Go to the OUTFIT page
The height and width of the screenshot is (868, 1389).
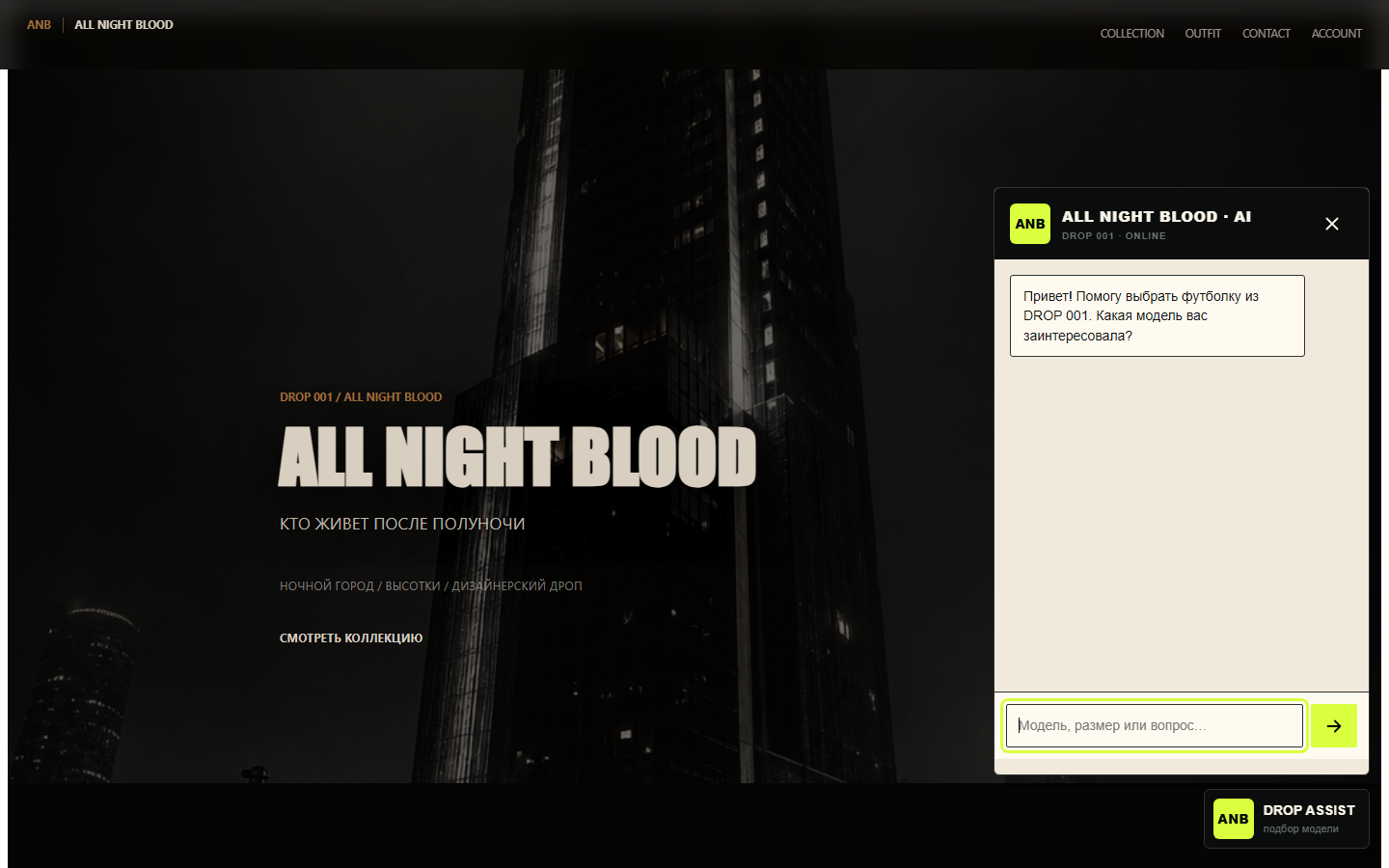pos(1203,34)
